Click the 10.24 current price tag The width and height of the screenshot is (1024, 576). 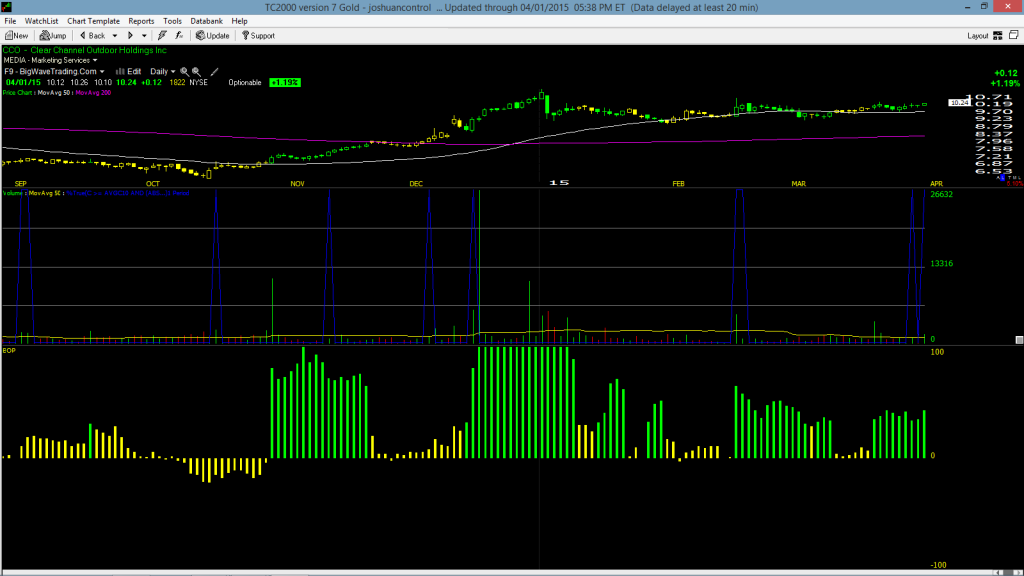click(959, 103)
